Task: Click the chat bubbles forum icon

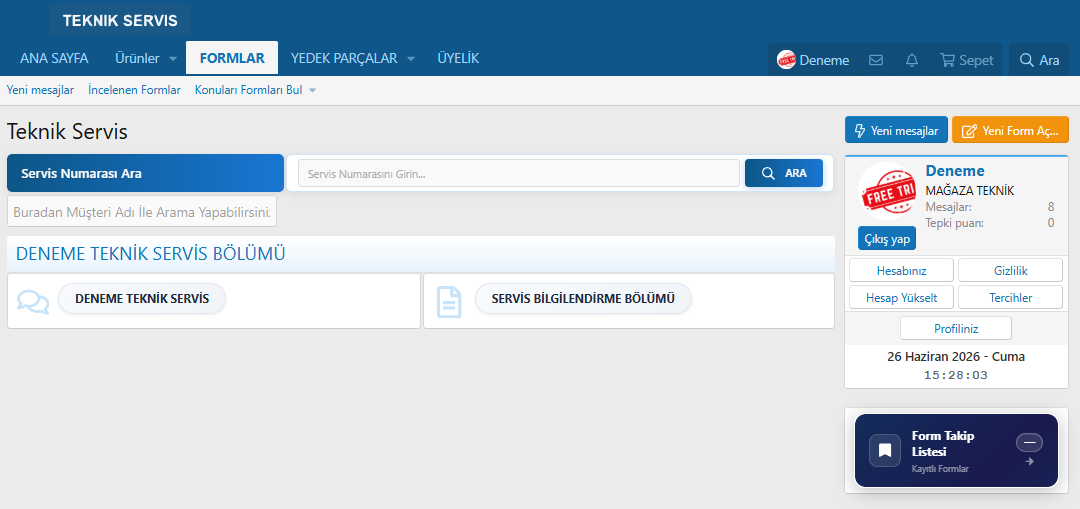Action: point(33,301)
